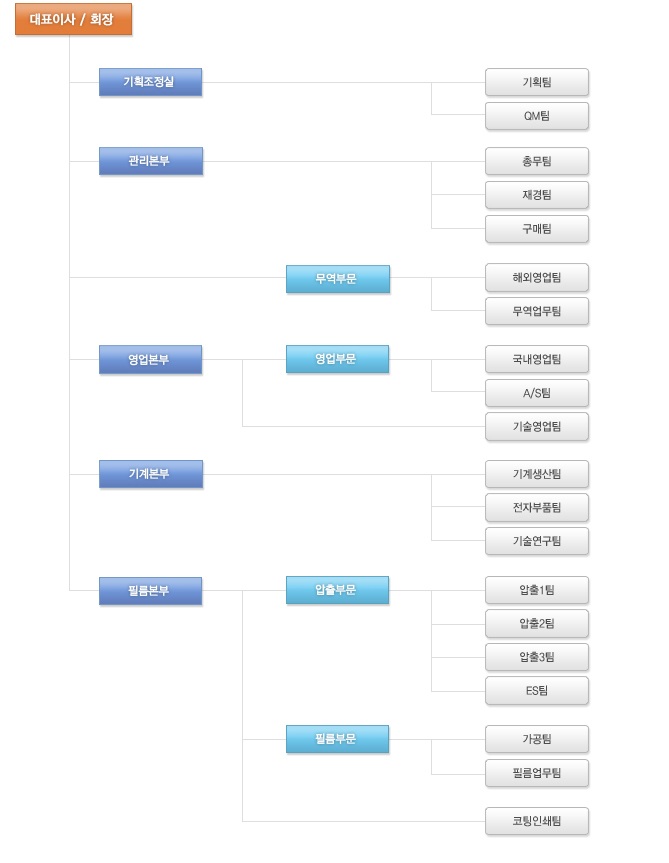The image size is (669, 863).
Task: Open the 해외영업팀 team box
Action: coord(537,277)
